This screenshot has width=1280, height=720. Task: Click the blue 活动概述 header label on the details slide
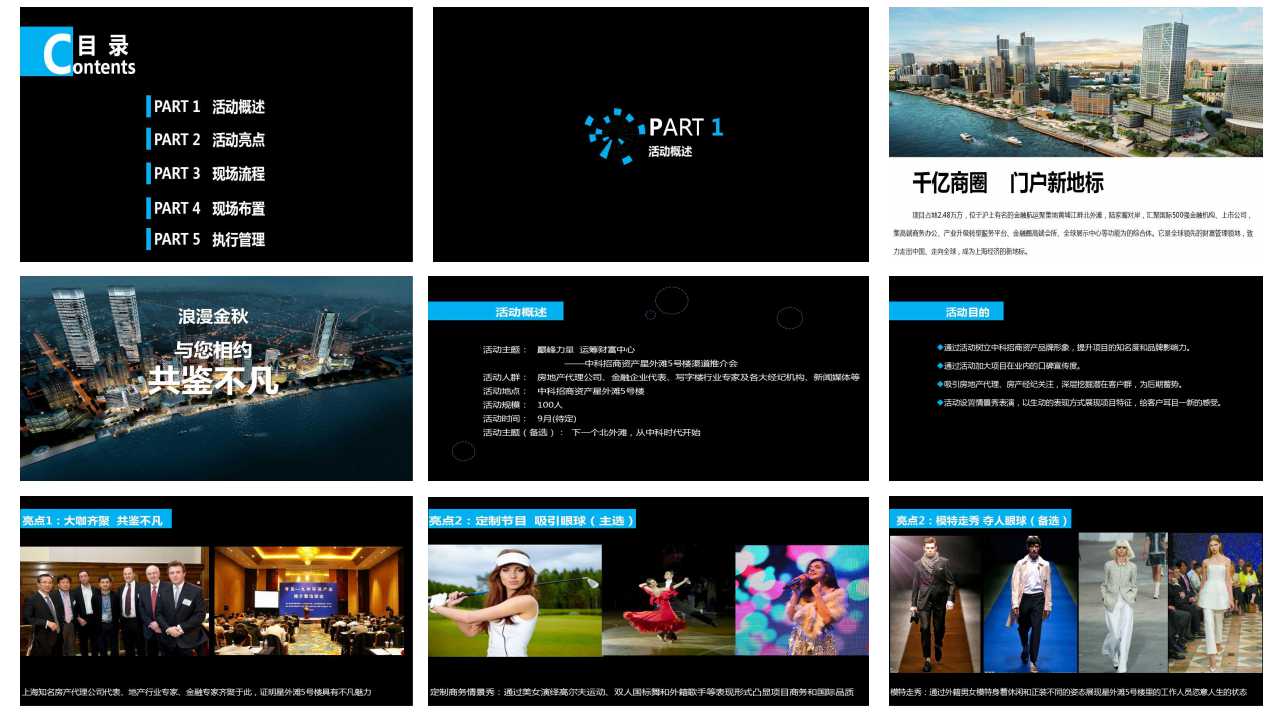coord(496,312)
